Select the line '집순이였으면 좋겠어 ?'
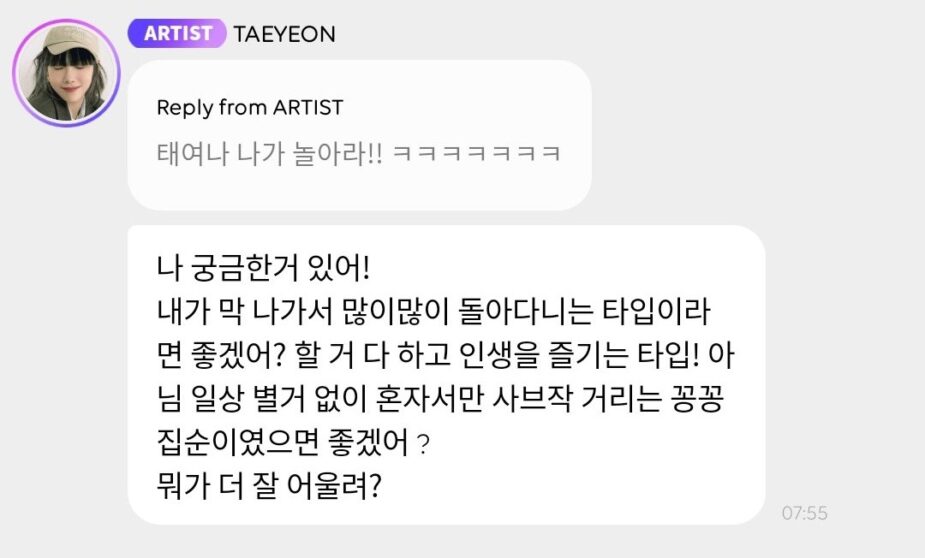 click(x=293, y=442)
